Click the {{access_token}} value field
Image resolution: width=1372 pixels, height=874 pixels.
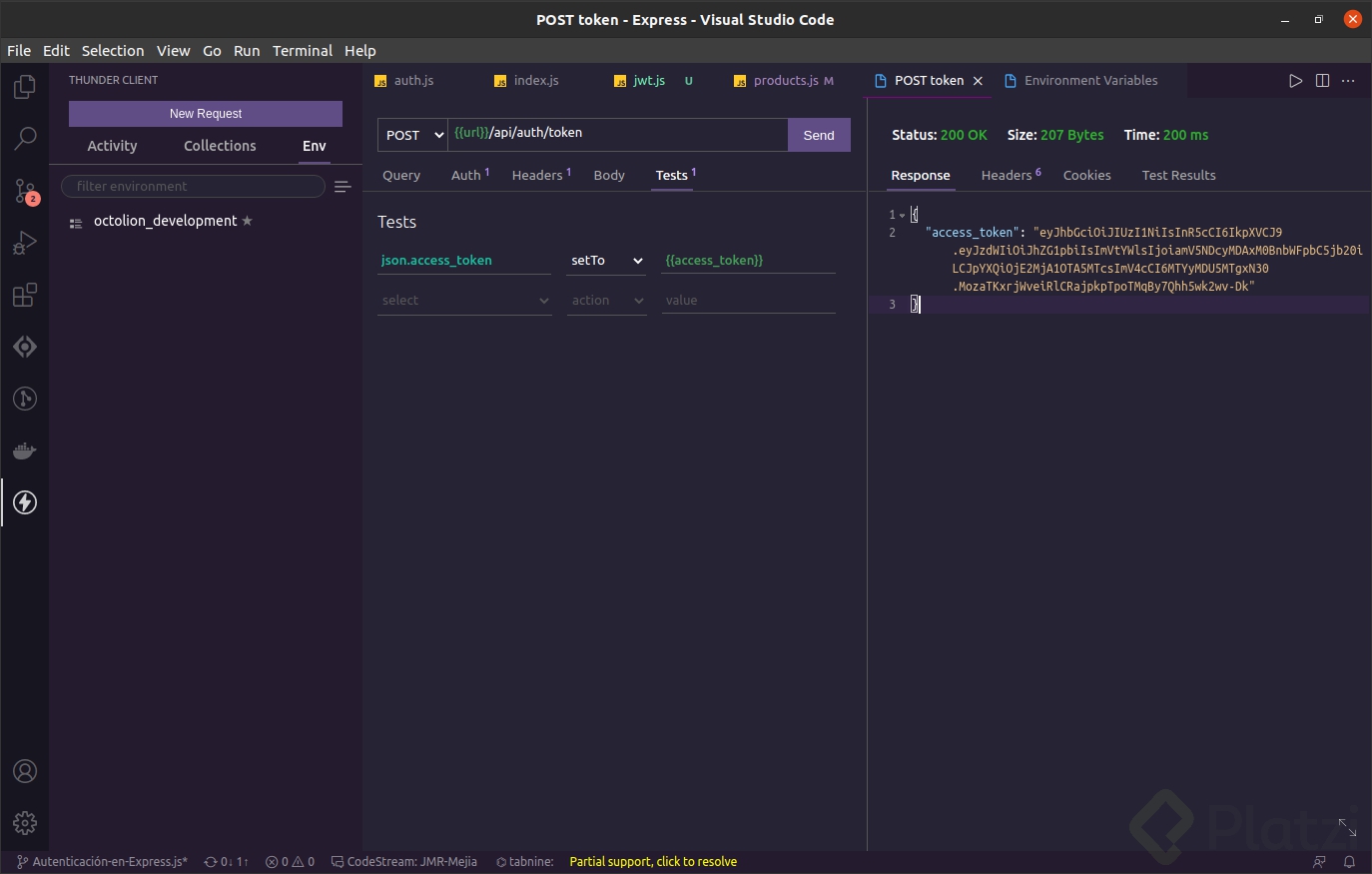click(748, 261)
